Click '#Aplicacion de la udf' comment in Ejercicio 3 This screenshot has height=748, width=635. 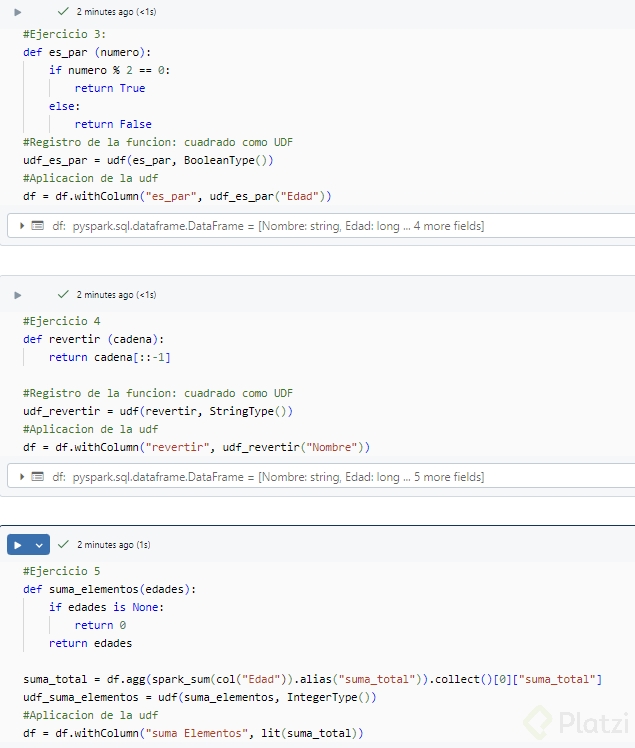90,178
